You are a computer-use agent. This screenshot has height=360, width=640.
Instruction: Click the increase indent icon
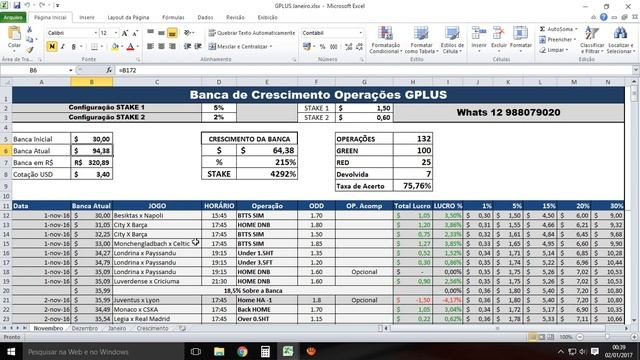pos(198,47)
